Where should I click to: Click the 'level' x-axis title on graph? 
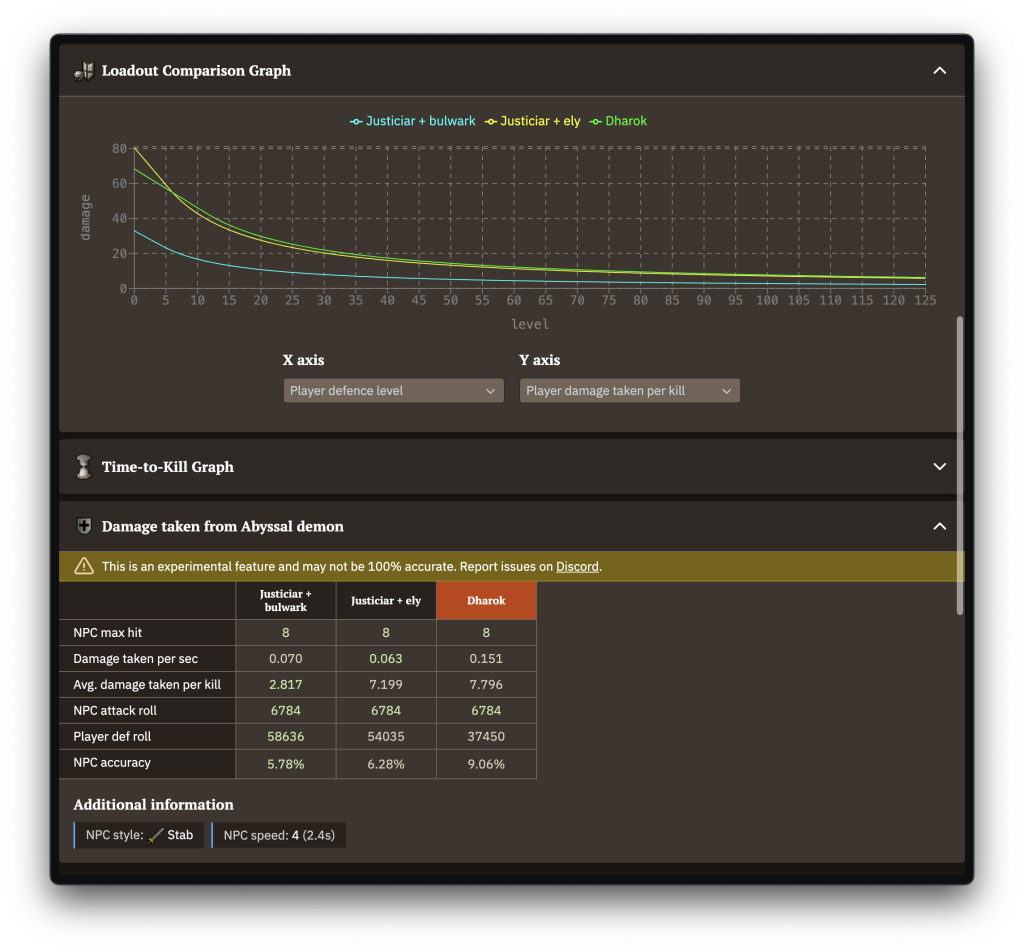tap(530, 324)
